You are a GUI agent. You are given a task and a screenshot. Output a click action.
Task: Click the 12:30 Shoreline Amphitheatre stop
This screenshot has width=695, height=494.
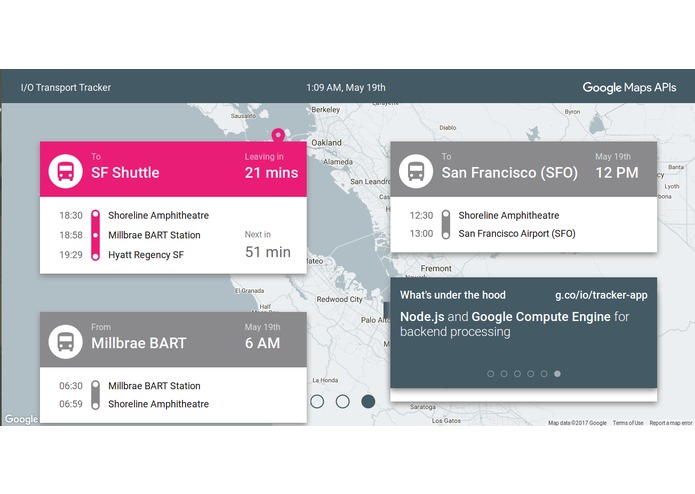point(484,215)
